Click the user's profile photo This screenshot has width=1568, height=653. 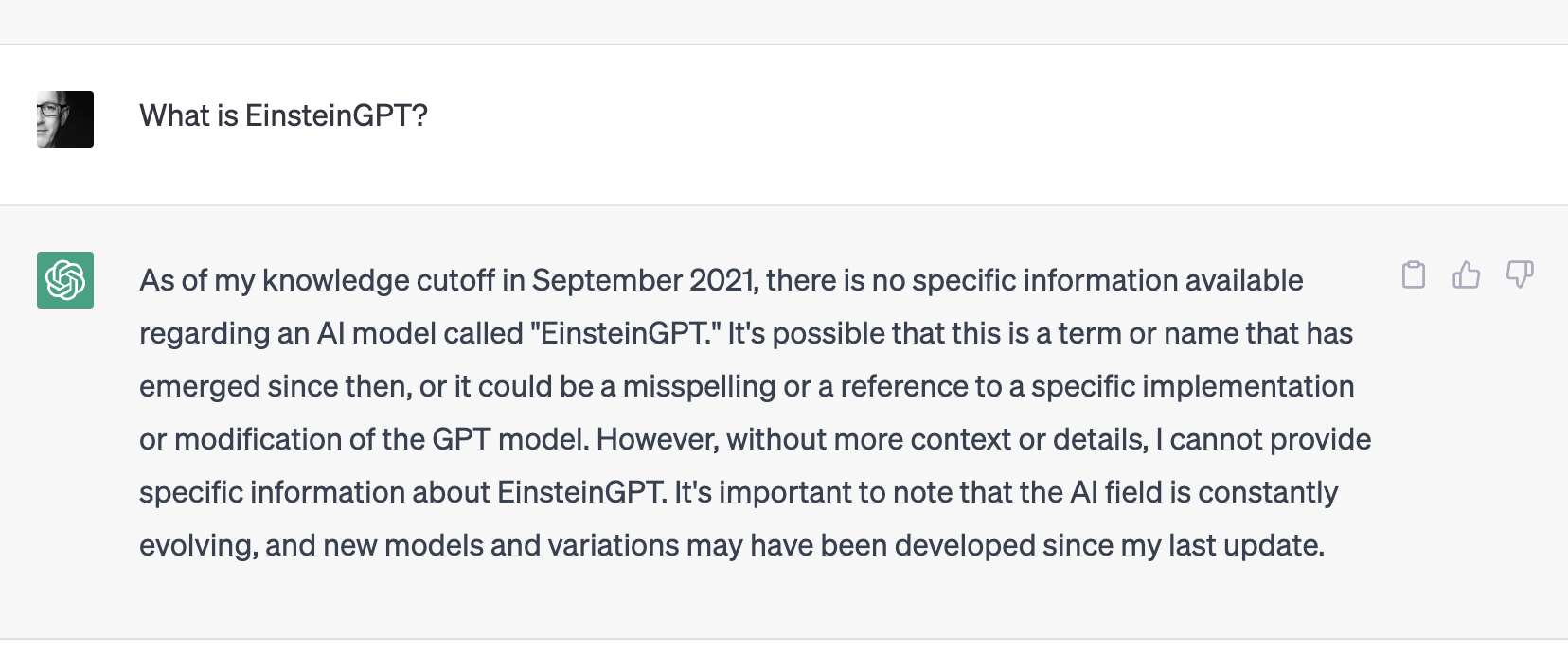(x=65, y=119)
